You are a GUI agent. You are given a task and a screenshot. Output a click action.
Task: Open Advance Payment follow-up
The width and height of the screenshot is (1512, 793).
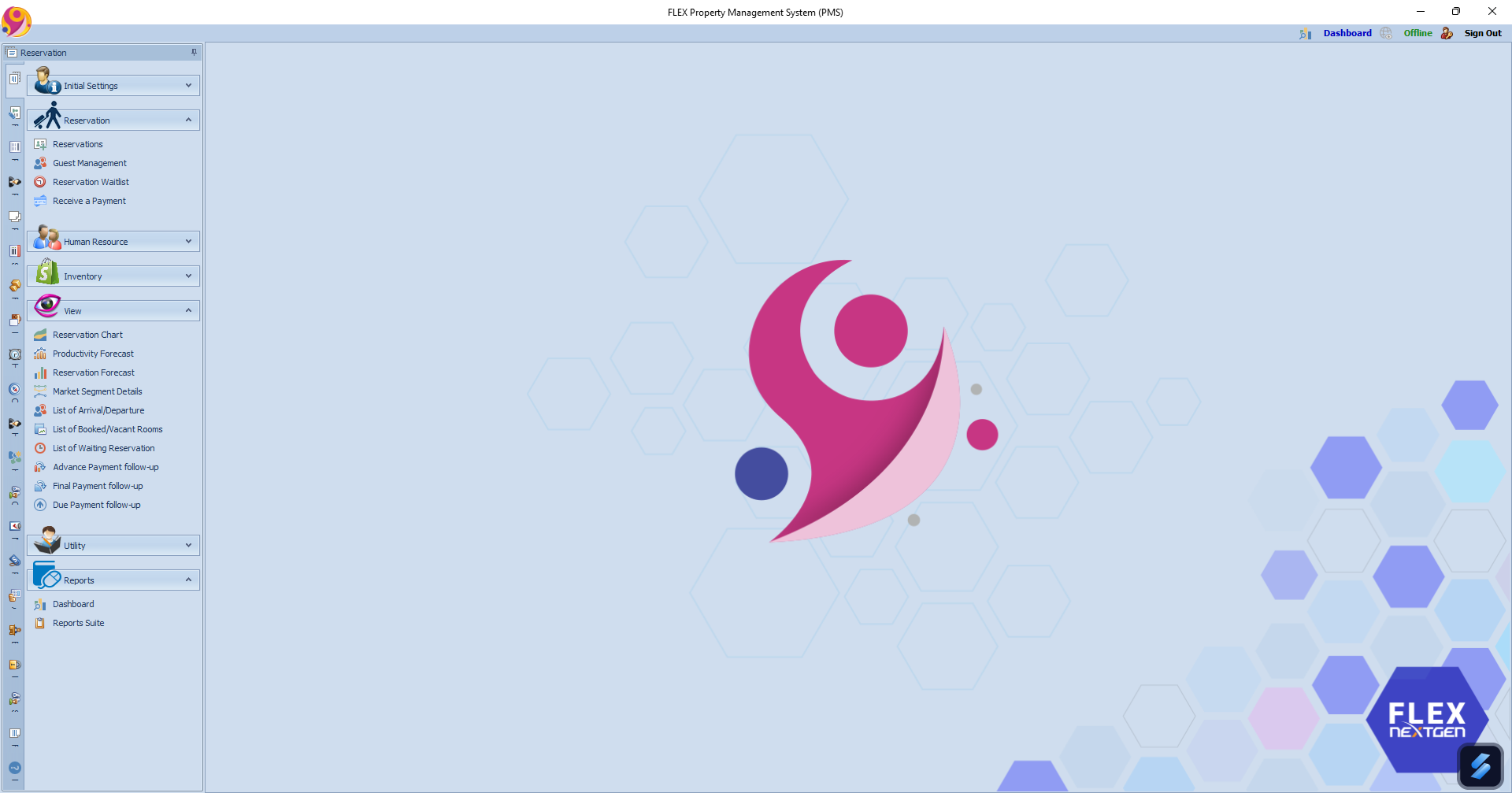click(106, 467)
